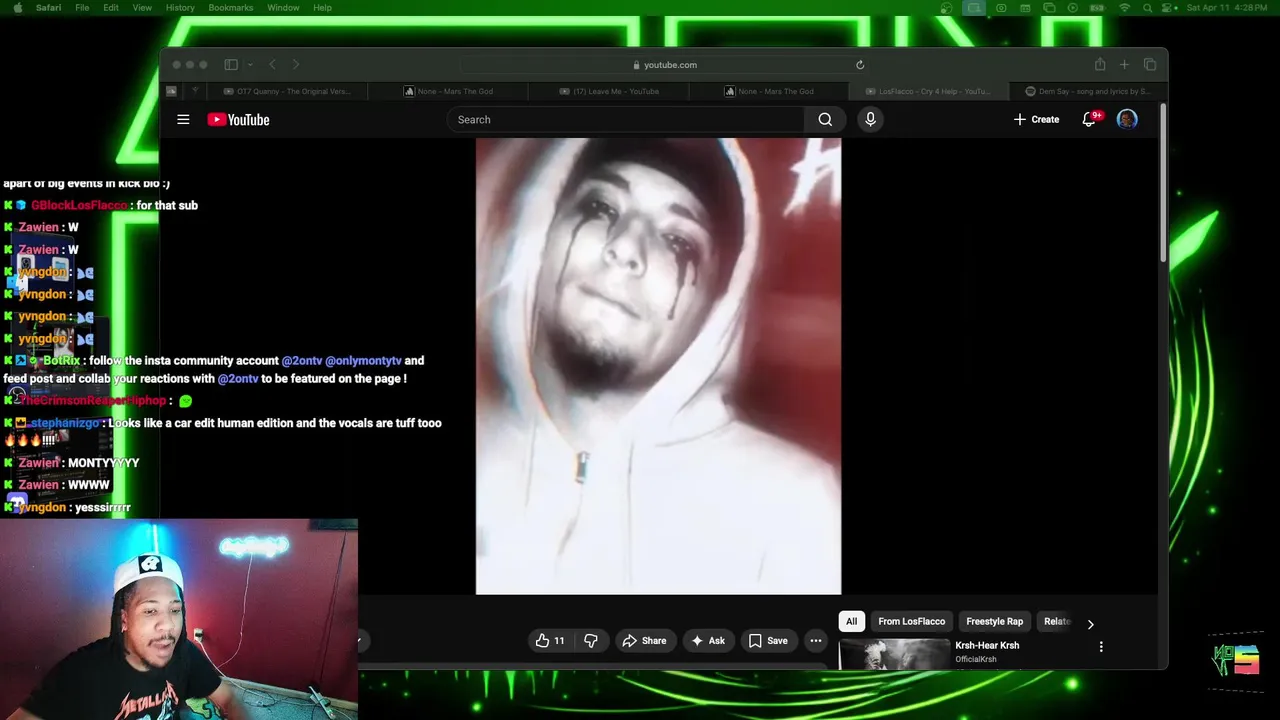Screen dimensions: 1280x720
Task: Select the 'Freestyle Rap' filter chip
Action: pos(994,621)
